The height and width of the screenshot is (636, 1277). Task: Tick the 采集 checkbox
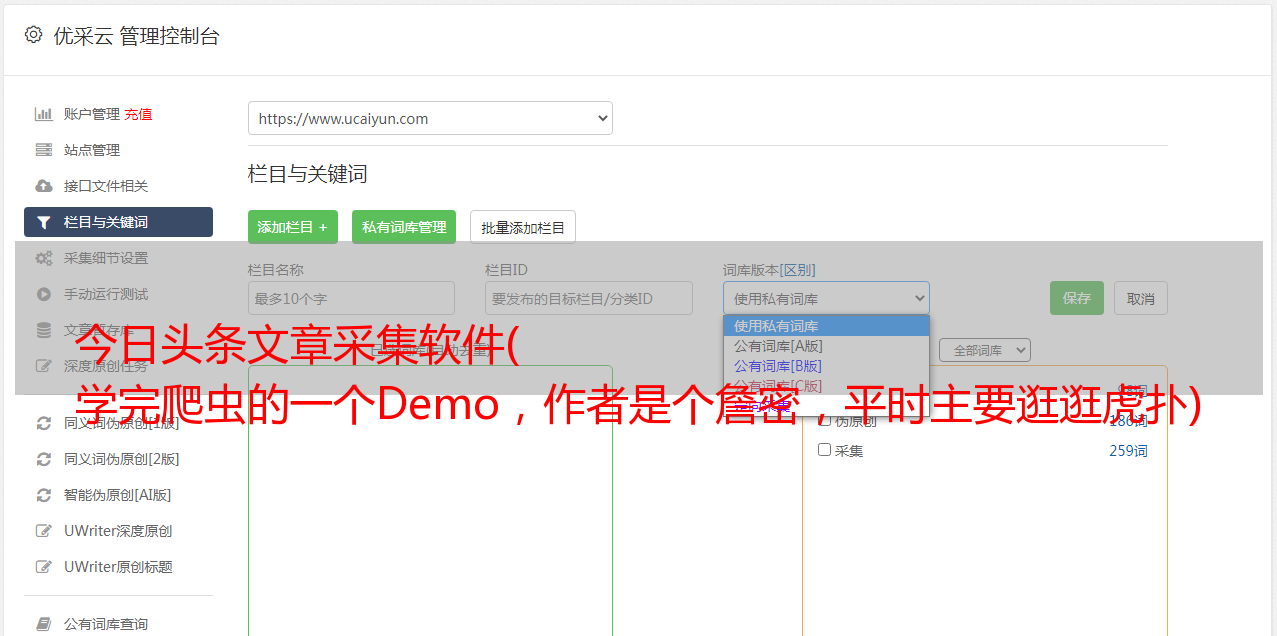825,450
